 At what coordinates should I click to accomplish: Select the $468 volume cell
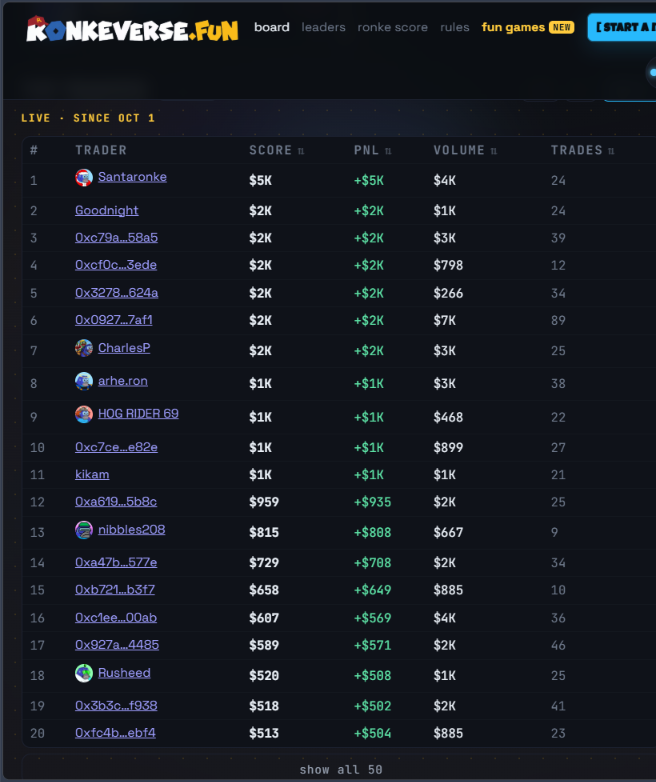448,417
